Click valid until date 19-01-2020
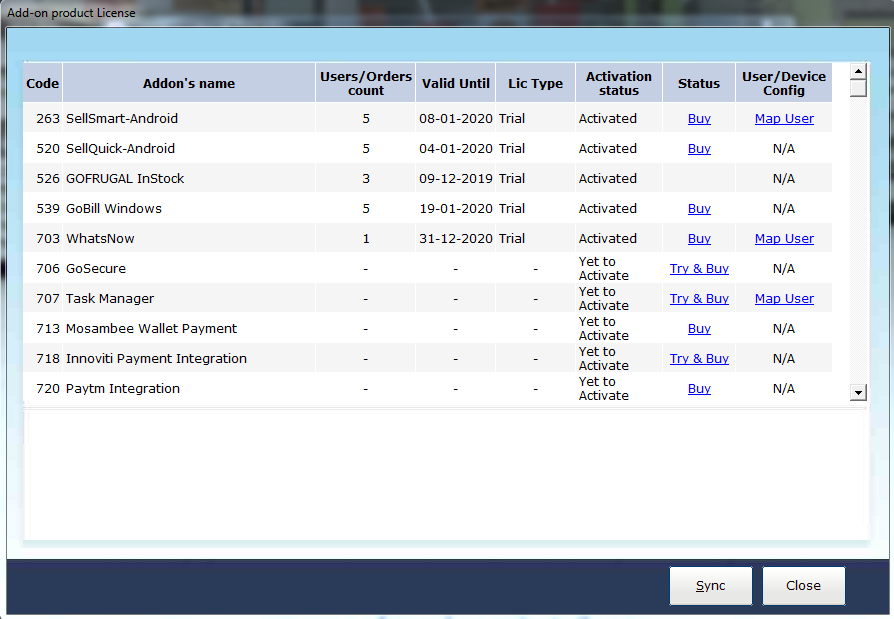This screenshot has width=894, height=619. (x=456, y=209)
